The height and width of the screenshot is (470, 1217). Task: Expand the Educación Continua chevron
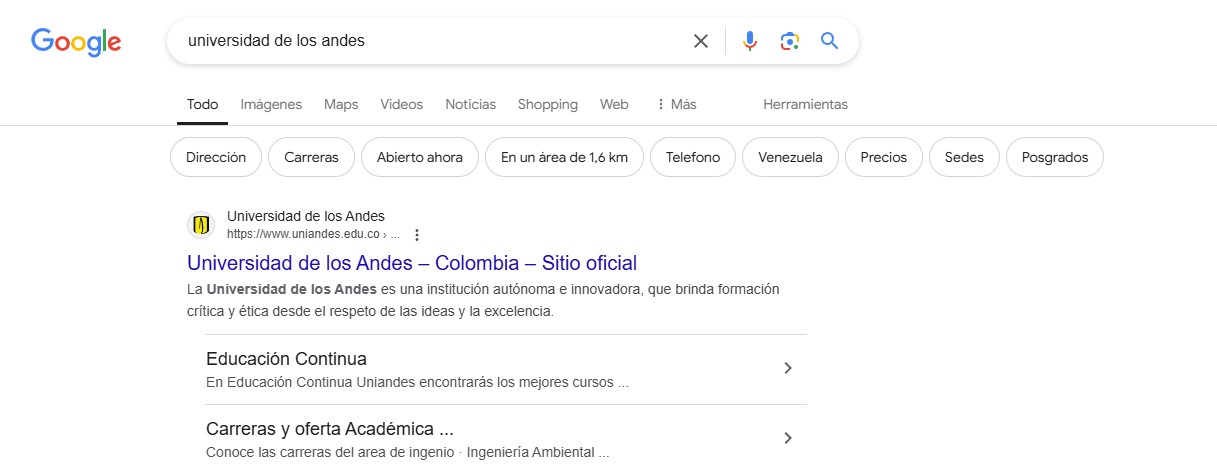click(788, 368)
